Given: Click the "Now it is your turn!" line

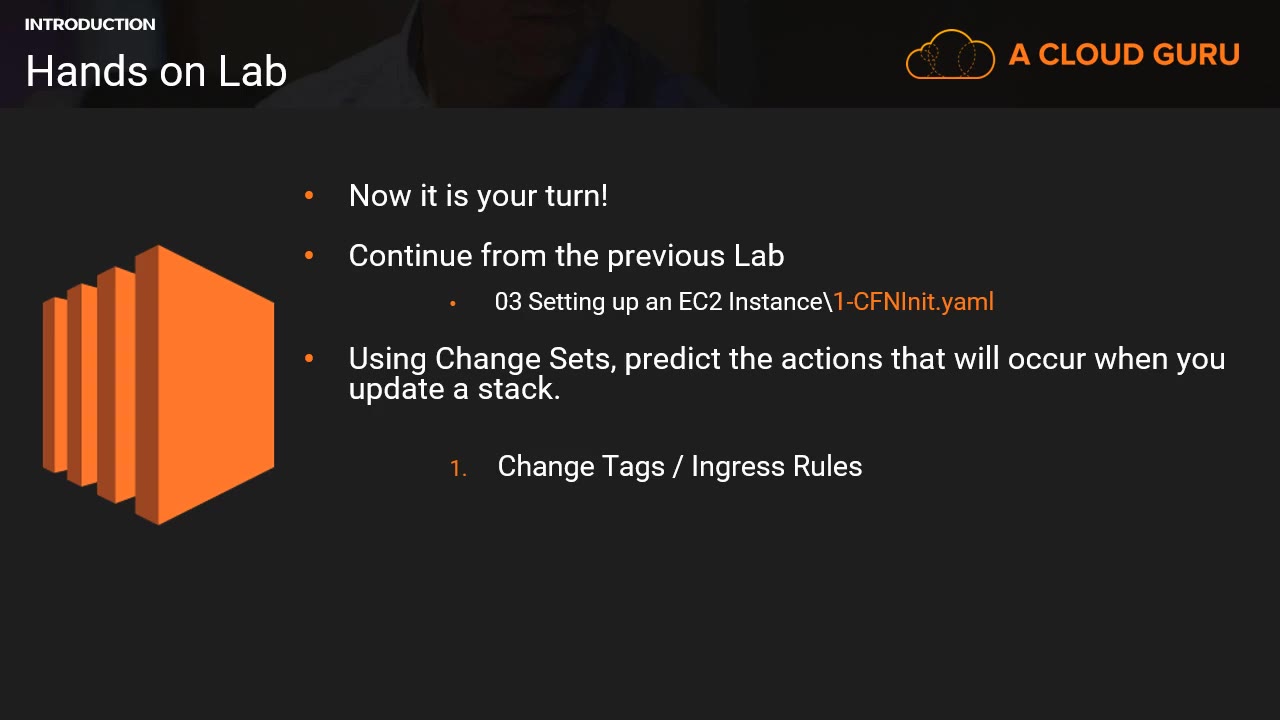Looking at the screenshot, I should coord(478,196).
